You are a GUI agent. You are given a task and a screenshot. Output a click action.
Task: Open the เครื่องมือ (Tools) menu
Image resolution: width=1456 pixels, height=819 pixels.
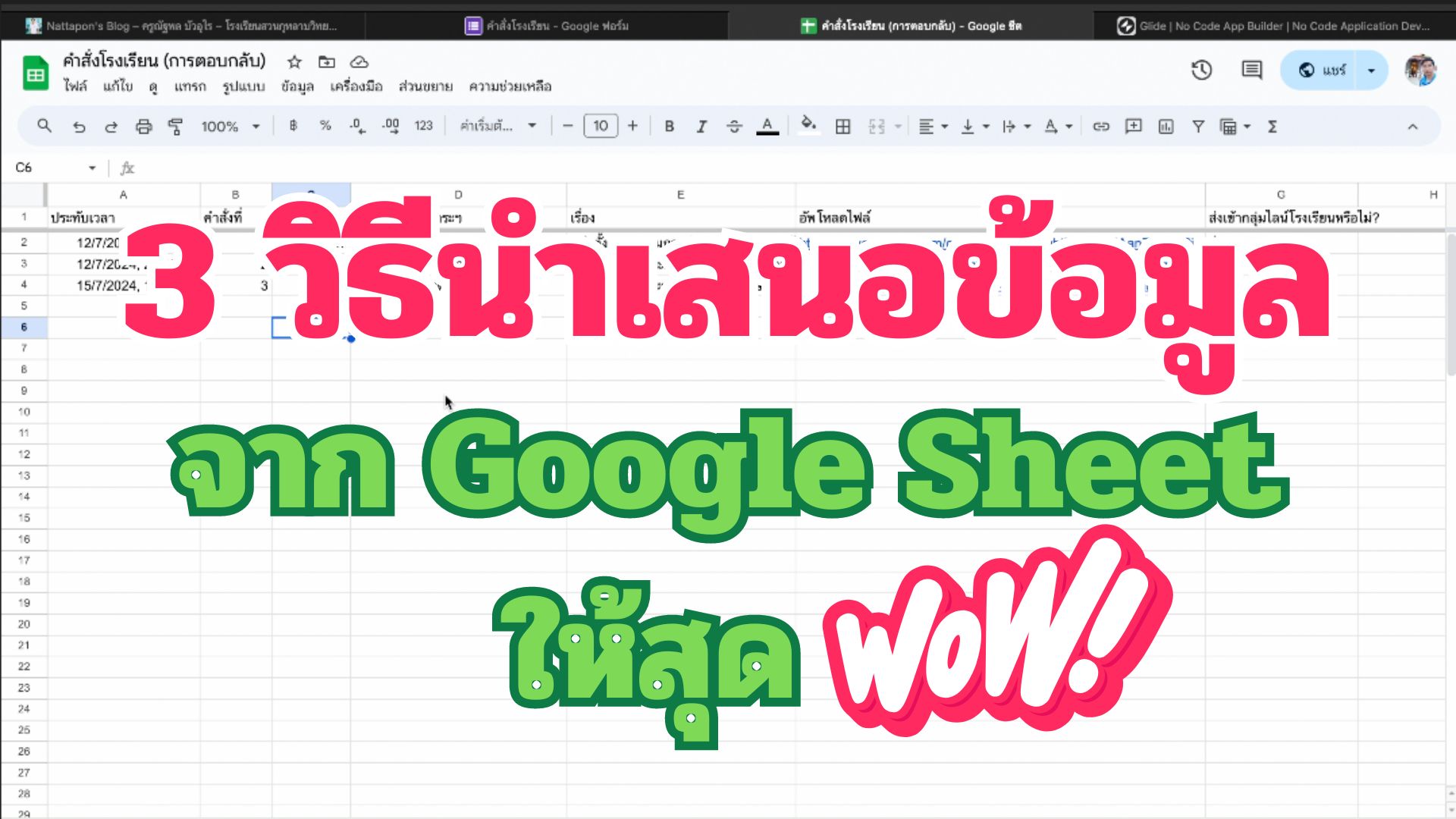pos(356,86)
